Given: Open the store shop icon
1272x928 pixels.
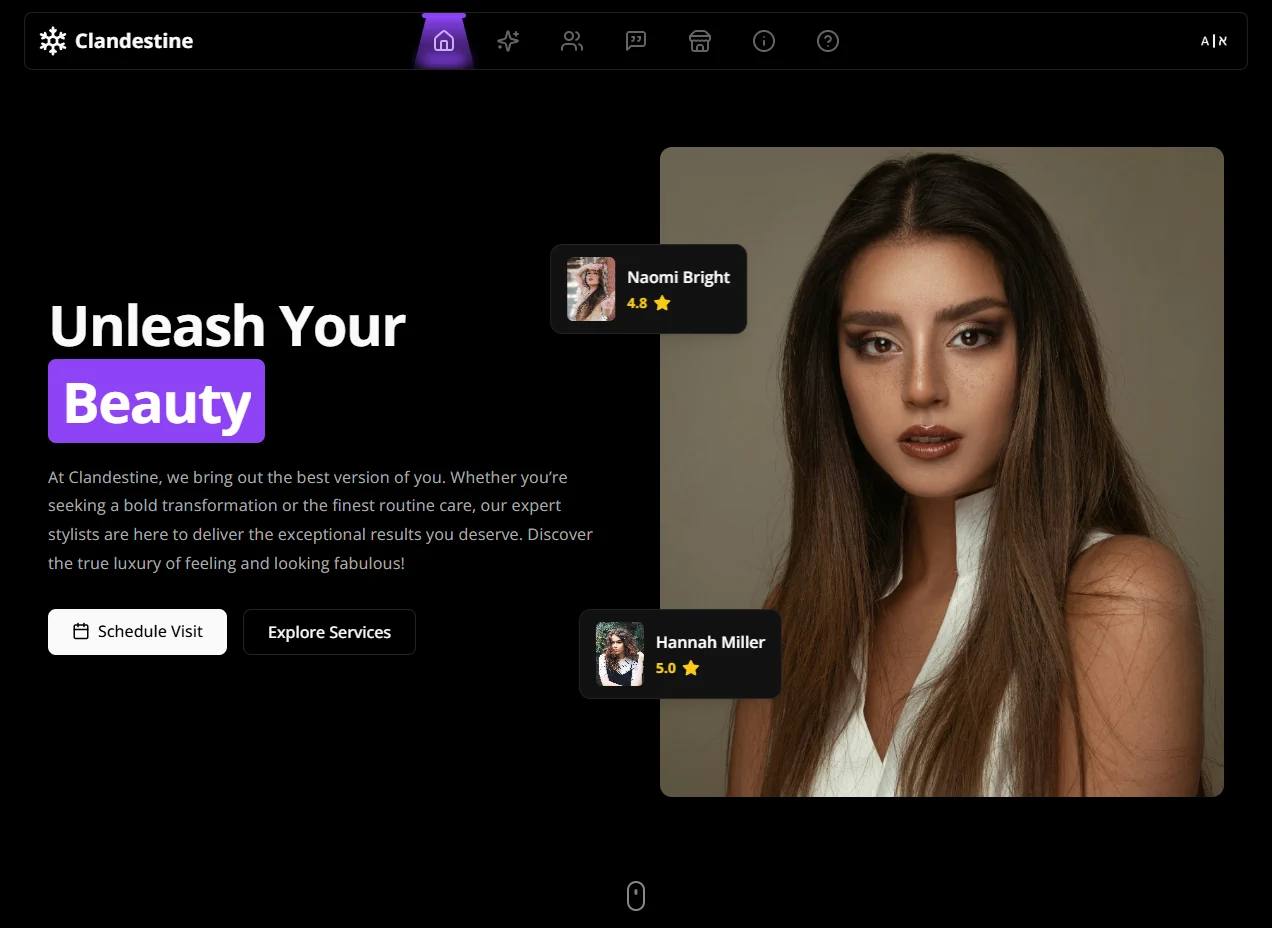Looking at the screenshot, I should pyautogui.click(x=700, y=41).
